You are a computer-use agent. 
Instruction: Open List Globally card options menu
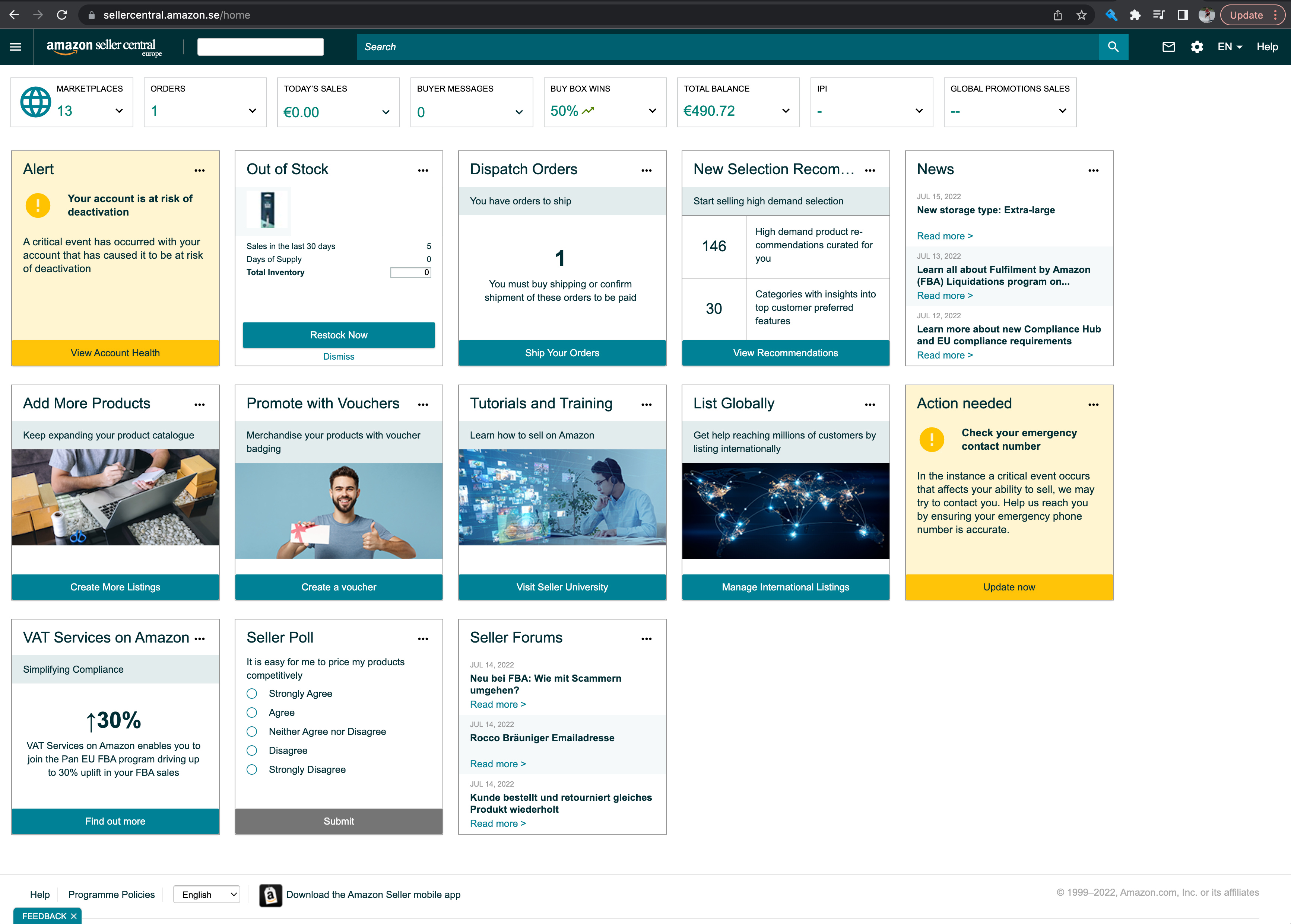(870, 405)
